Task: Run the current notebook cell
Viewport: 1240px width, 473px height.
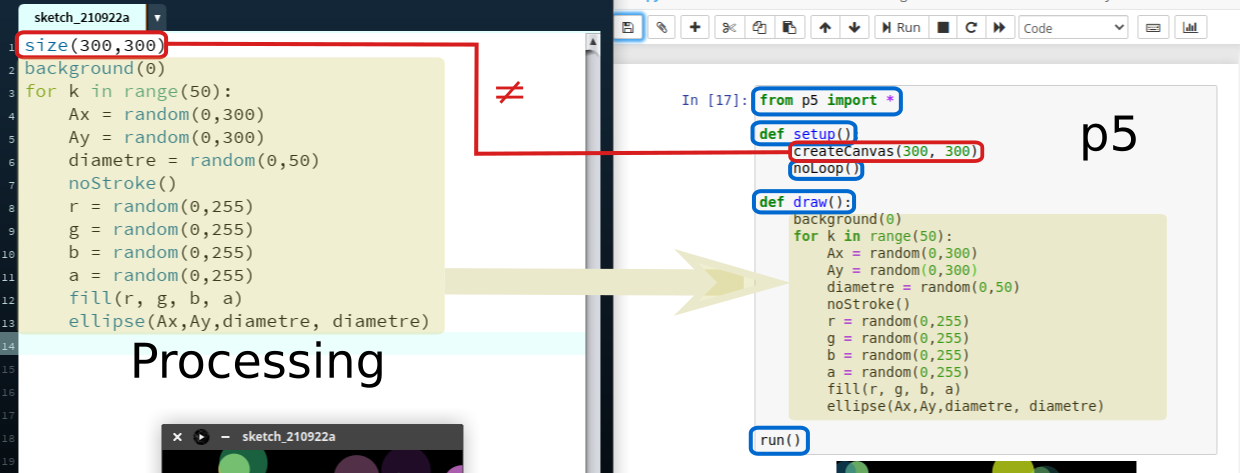Action: coord(901,28)
